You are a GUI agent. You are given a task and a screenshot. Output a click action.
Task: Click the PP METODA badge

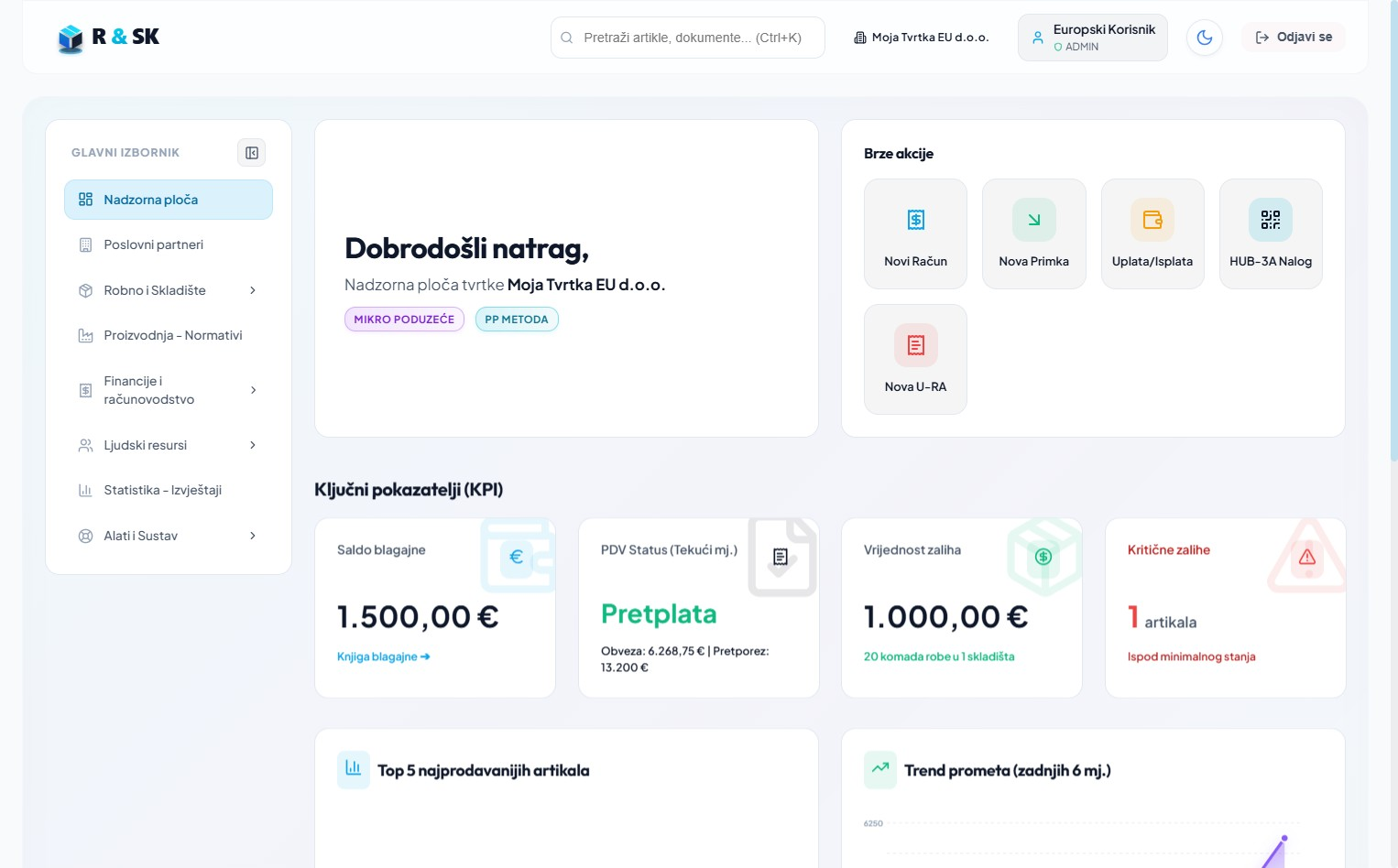(x=517, y=320)
